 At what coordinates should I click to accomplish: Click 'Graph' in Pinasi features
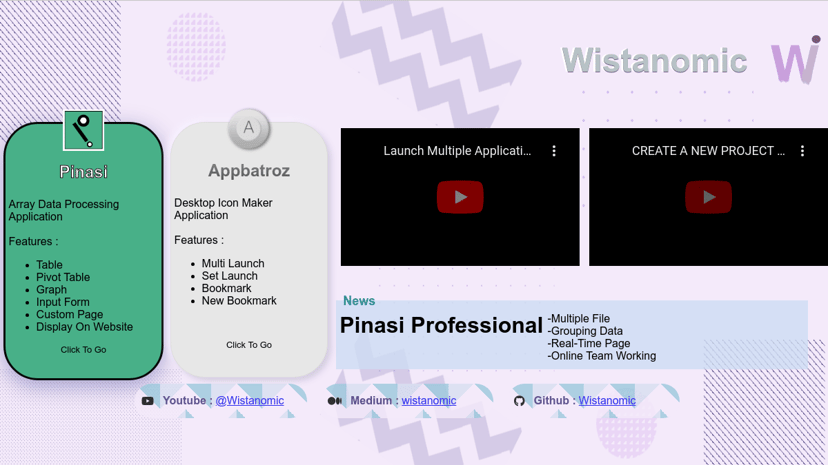(51, 290)
